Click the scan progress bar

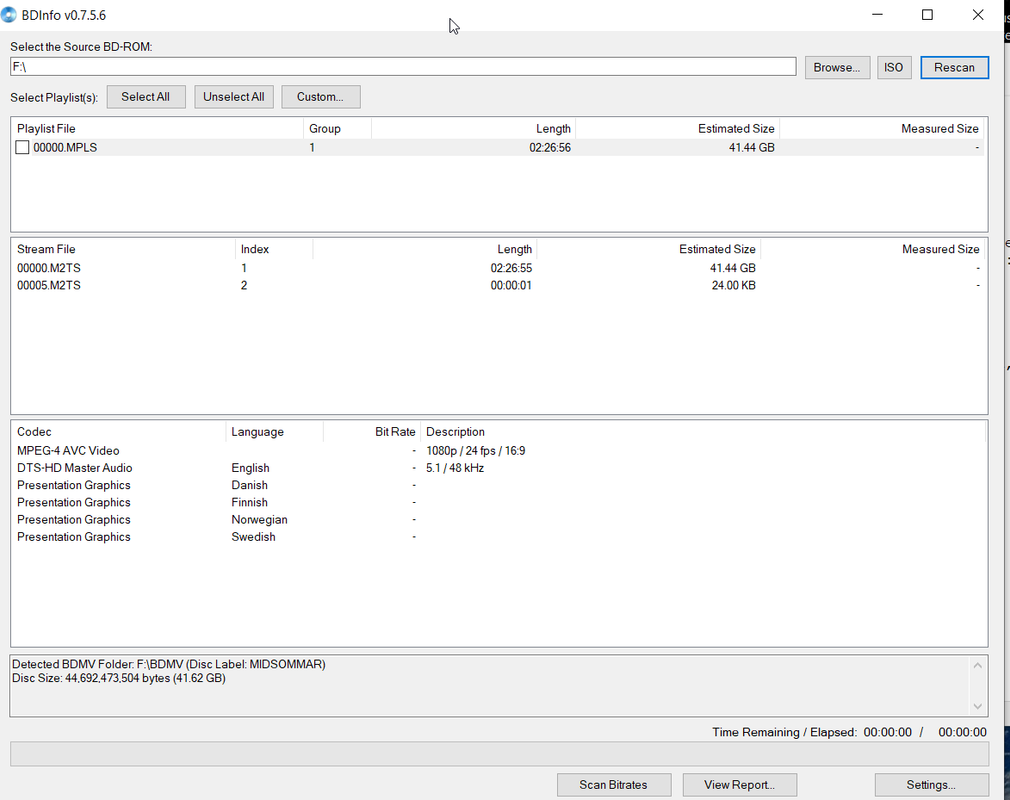499,754
